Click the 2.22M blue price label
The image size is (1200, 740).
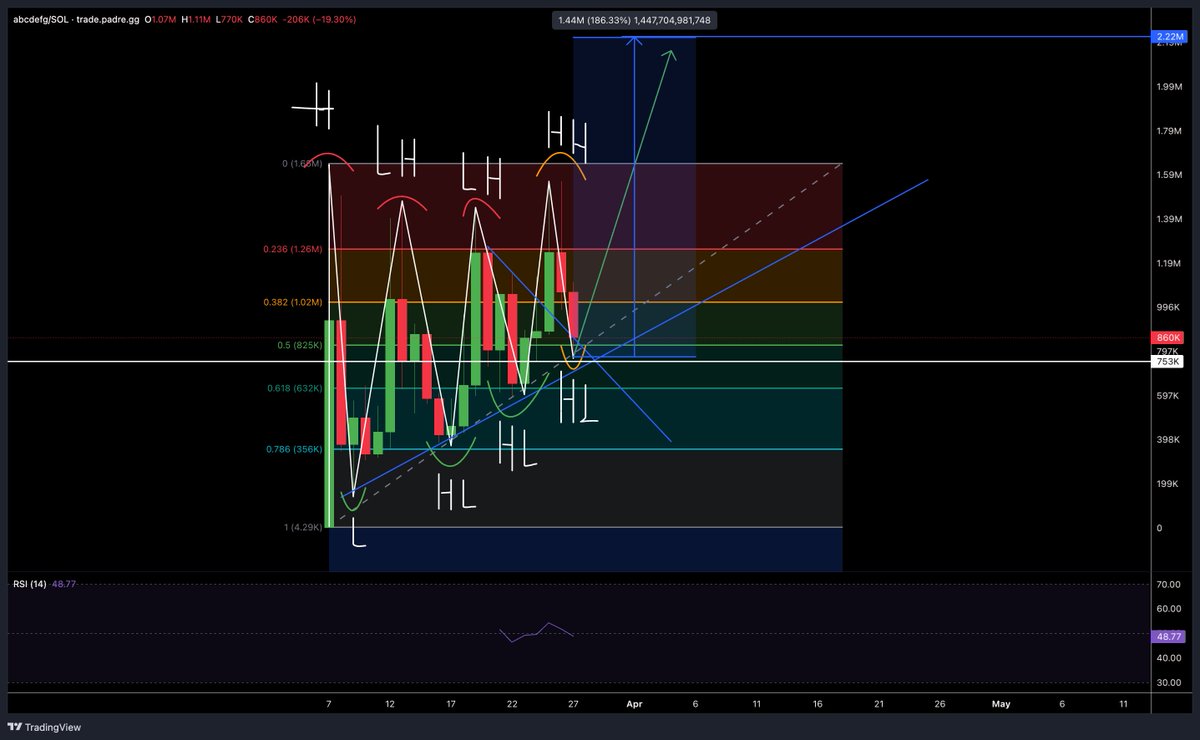(1169, 37)
